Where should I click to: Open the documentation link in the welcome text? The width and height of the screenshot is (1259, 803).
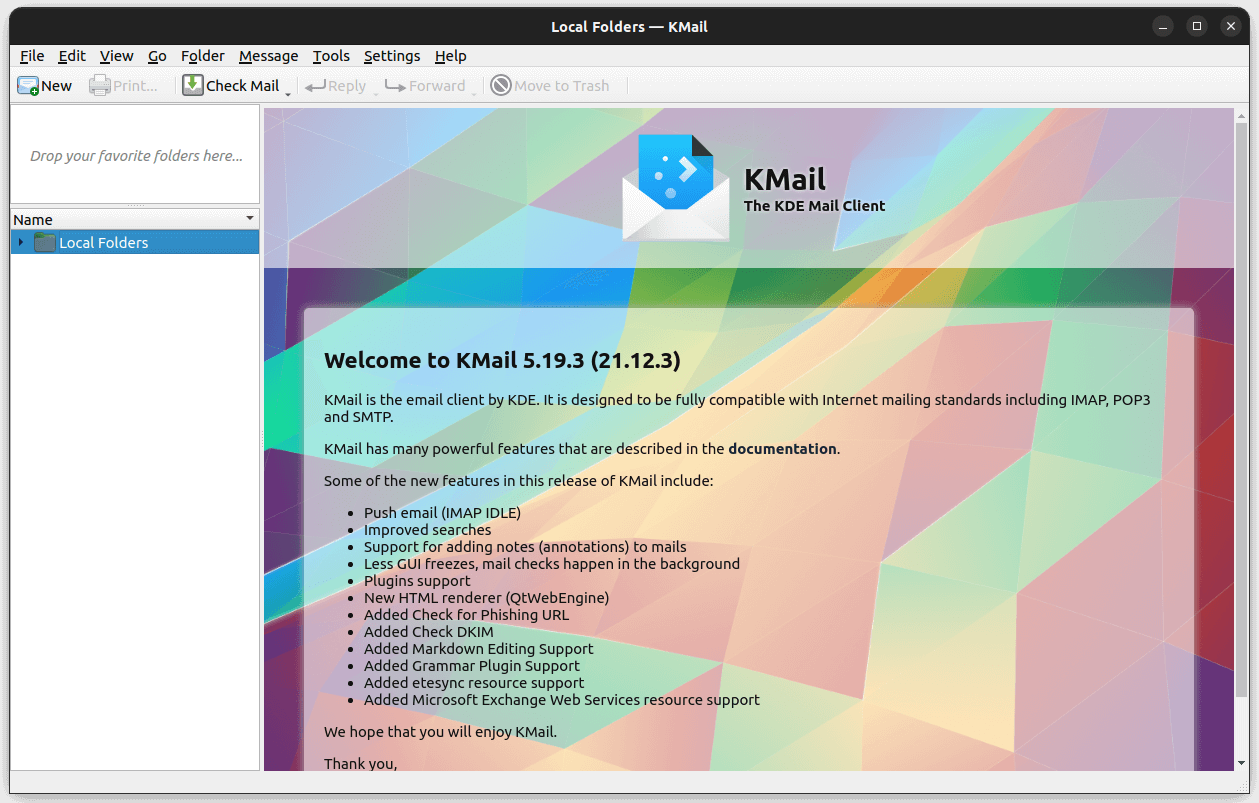click(x=782, y=448)
